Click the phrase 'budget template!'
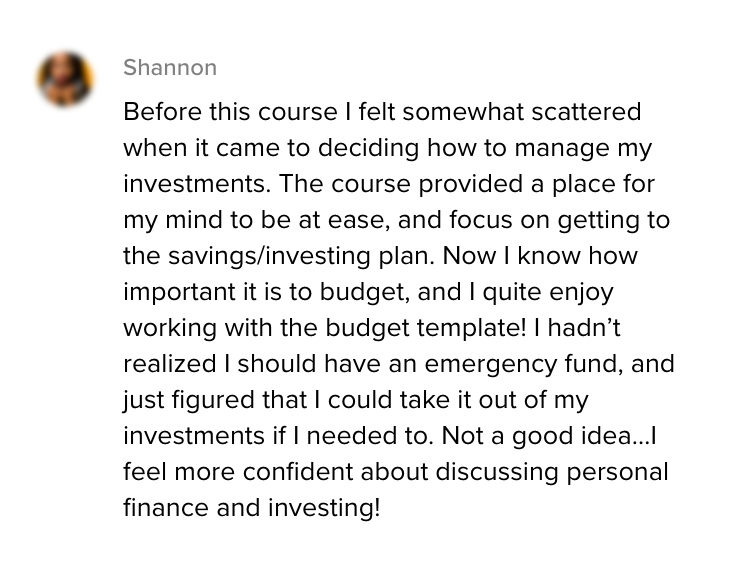The image size is (729, 570). pyautogui.click(x=425, y=328)
